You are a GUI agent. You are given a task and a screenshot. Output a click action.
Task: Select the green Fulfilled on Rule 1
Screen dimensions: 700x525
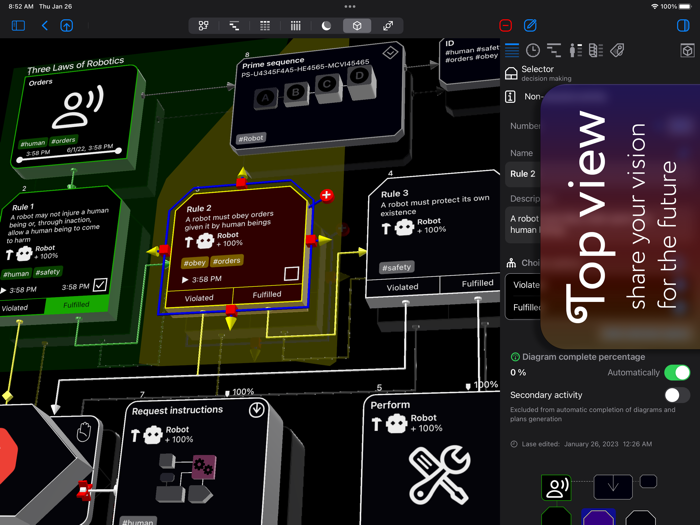pos(76,305)
